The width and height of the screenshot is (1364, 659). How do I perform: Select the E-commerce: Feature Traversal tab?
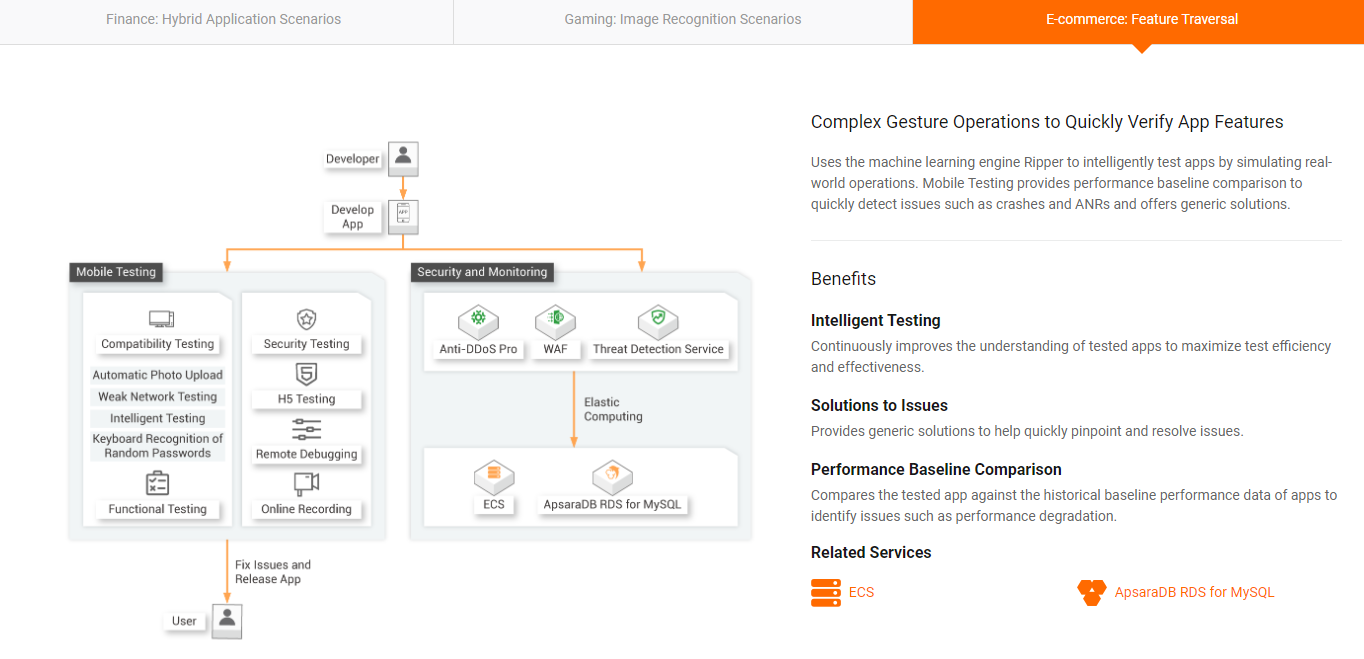tap(1138, 21)
